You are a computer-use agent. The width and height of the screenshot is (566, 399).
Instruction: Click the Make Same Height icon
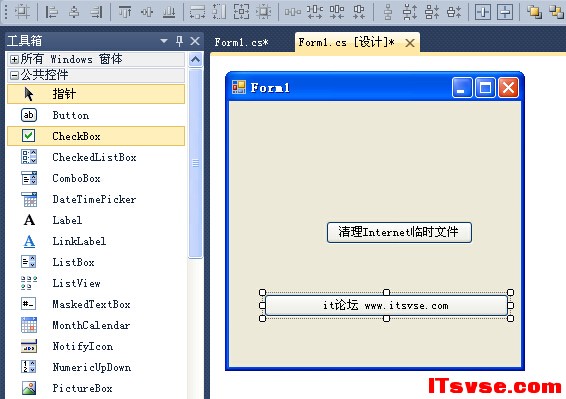pos(219,12)
